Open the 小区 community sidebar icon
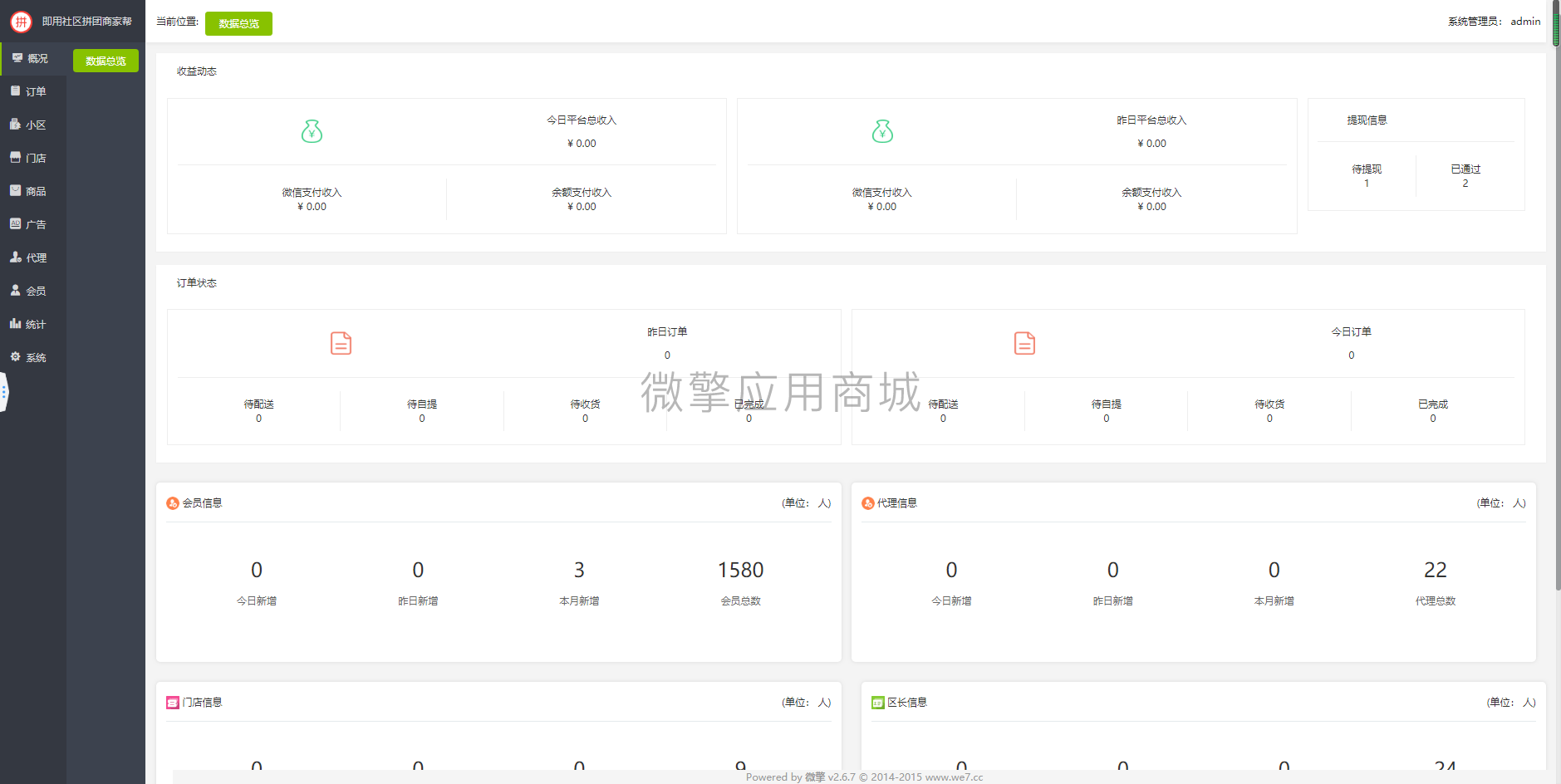 tap(15, 125)
